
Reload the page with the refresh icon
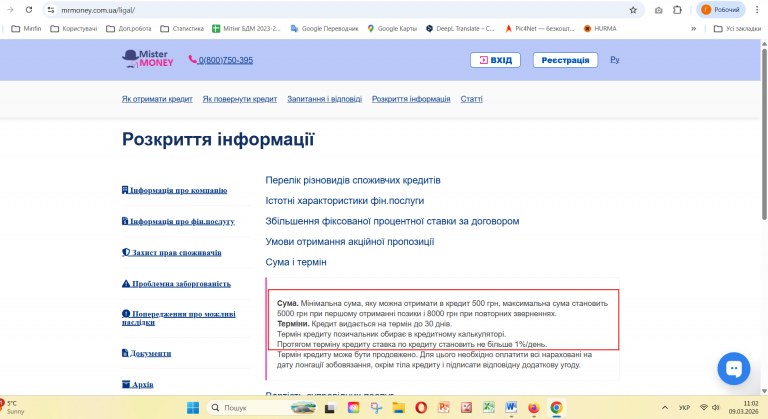click(29, 10)
